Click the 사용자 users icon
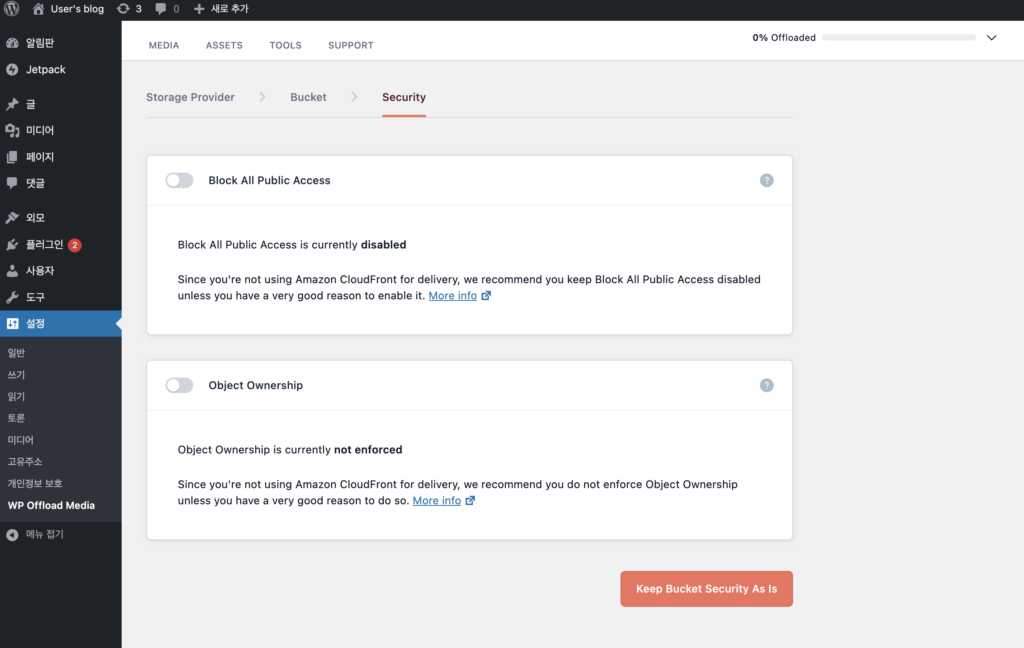Screen dimensions: 1024x648 pyautogui.click(x=12, y=270)
